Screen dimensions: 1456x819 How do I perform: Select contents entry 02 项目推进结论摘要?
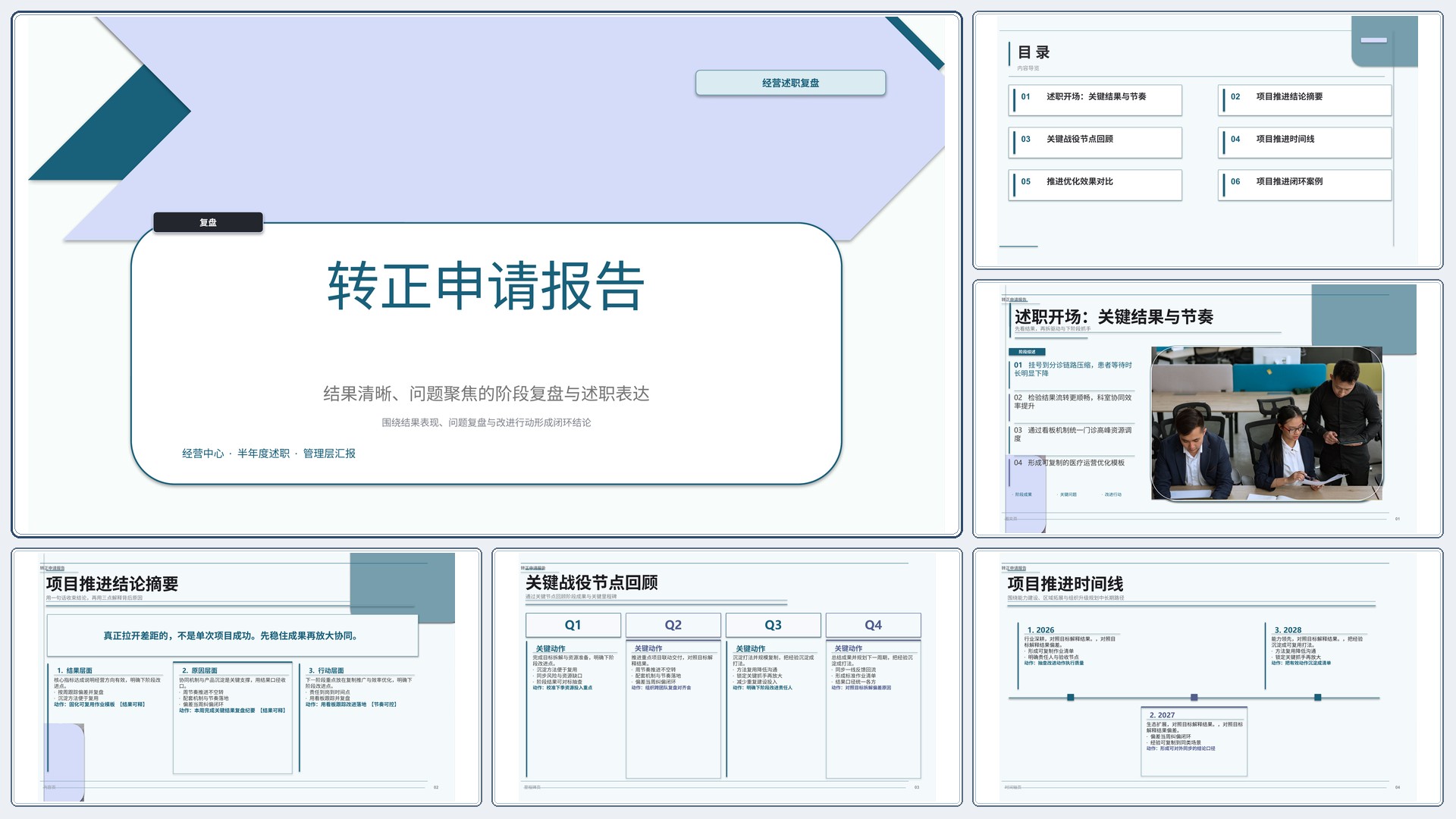[1305, 100]
